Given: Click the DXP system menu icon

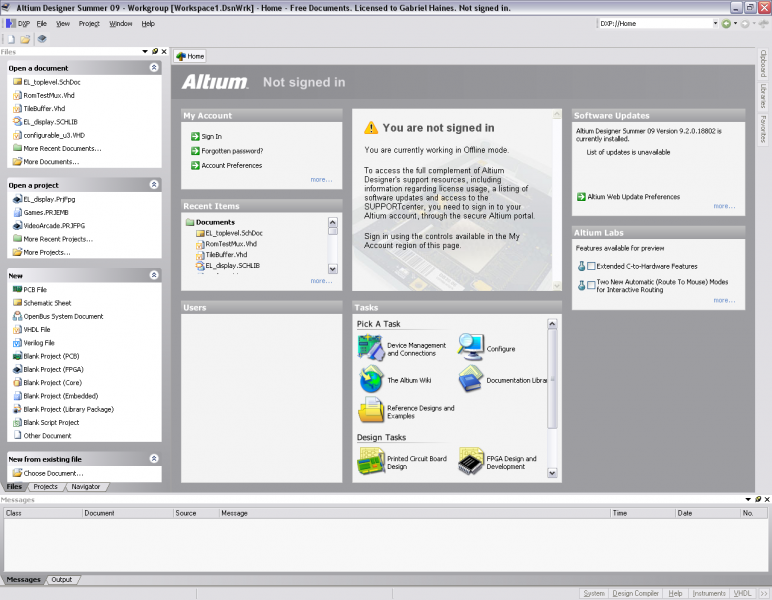Looking at the screenshot, I should [x=11, y=23].
